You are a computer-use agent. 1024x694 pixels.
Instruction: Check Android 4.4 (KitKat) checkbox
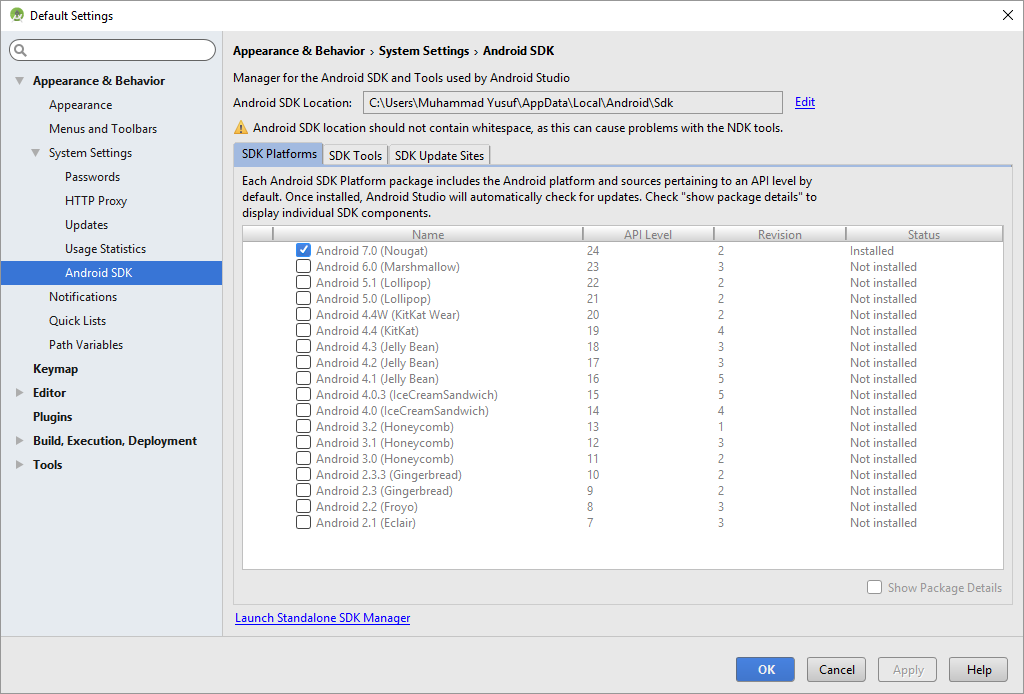tap(303, 330)
